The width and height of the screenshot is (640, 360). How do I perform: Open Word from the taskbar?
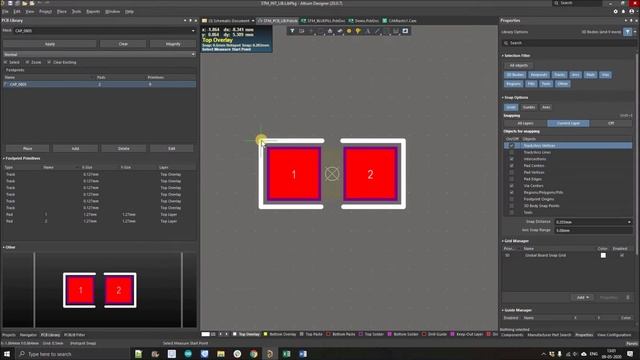303,354
